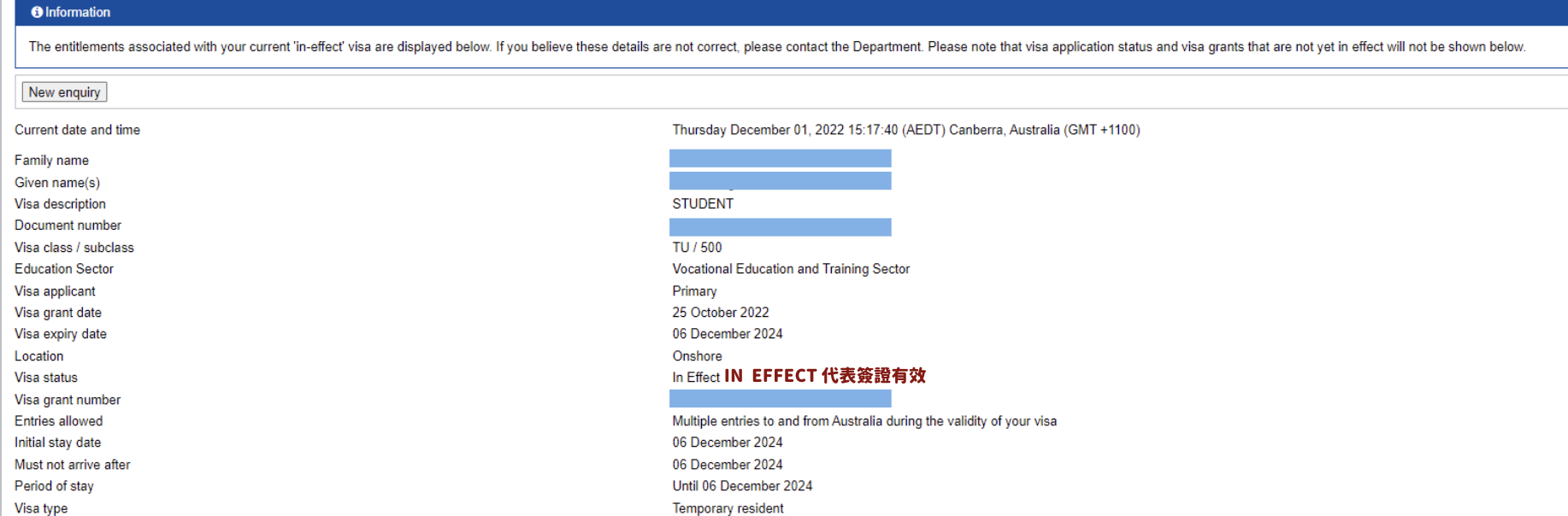
Task: Click the Visa grant date 25 October 2022
Action: (721, 313)
